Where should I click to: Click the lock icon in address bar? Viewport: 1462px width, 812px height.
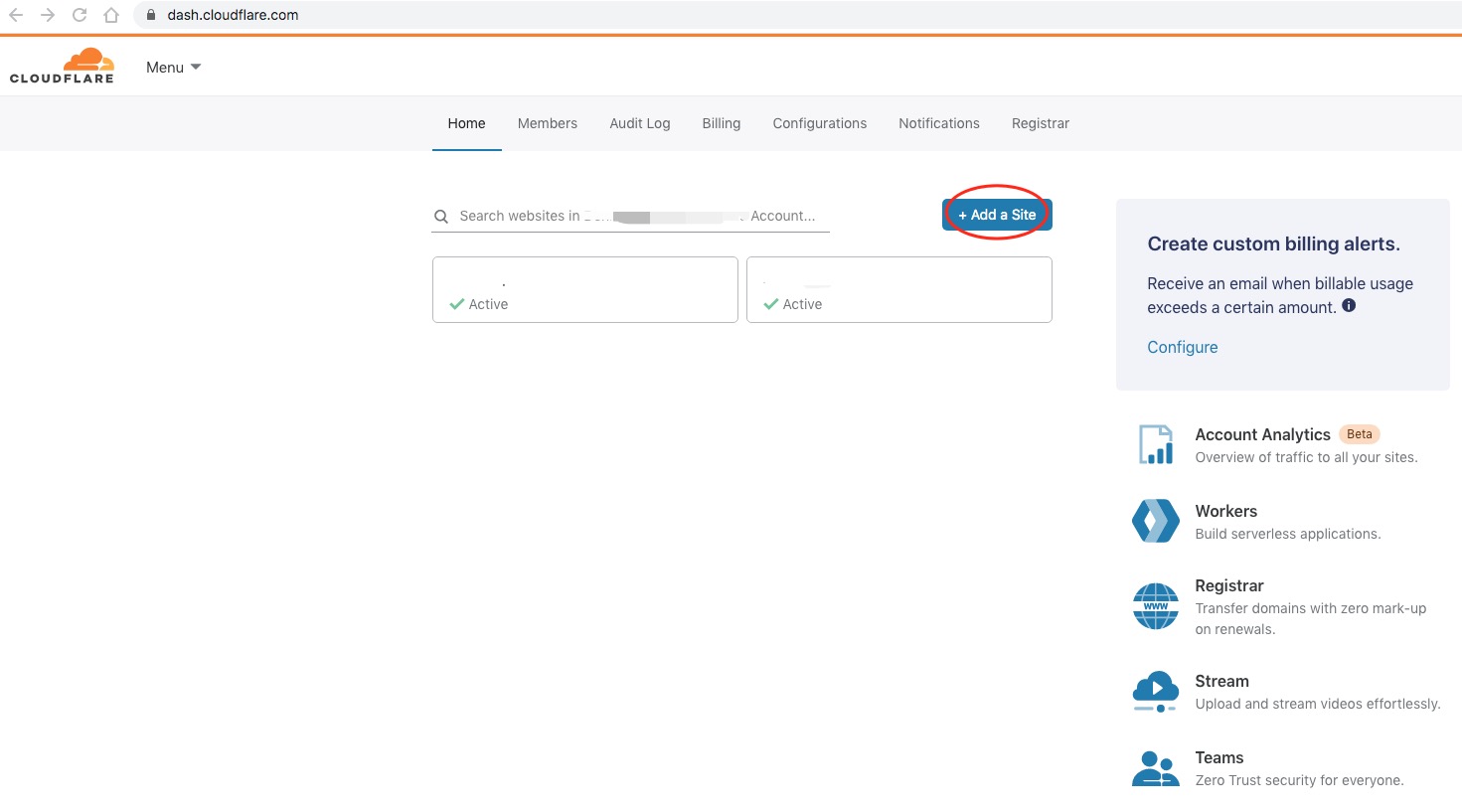pos(151,15)
